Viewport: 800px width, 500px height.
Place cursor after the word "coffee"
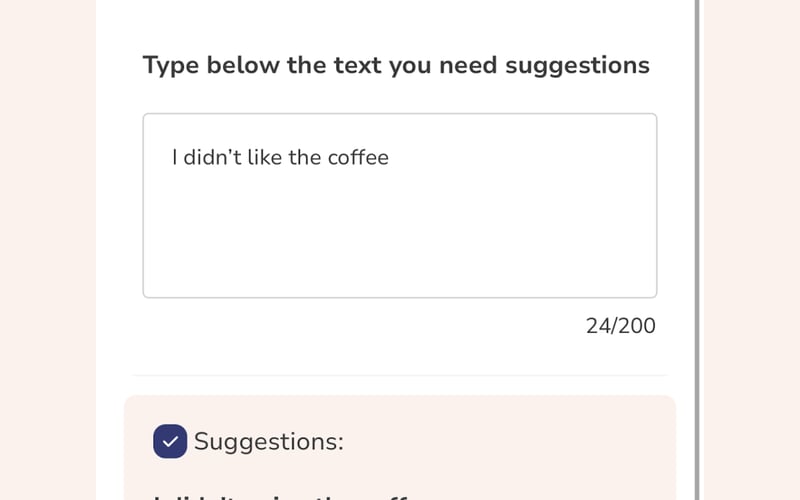tap(390, 157)
